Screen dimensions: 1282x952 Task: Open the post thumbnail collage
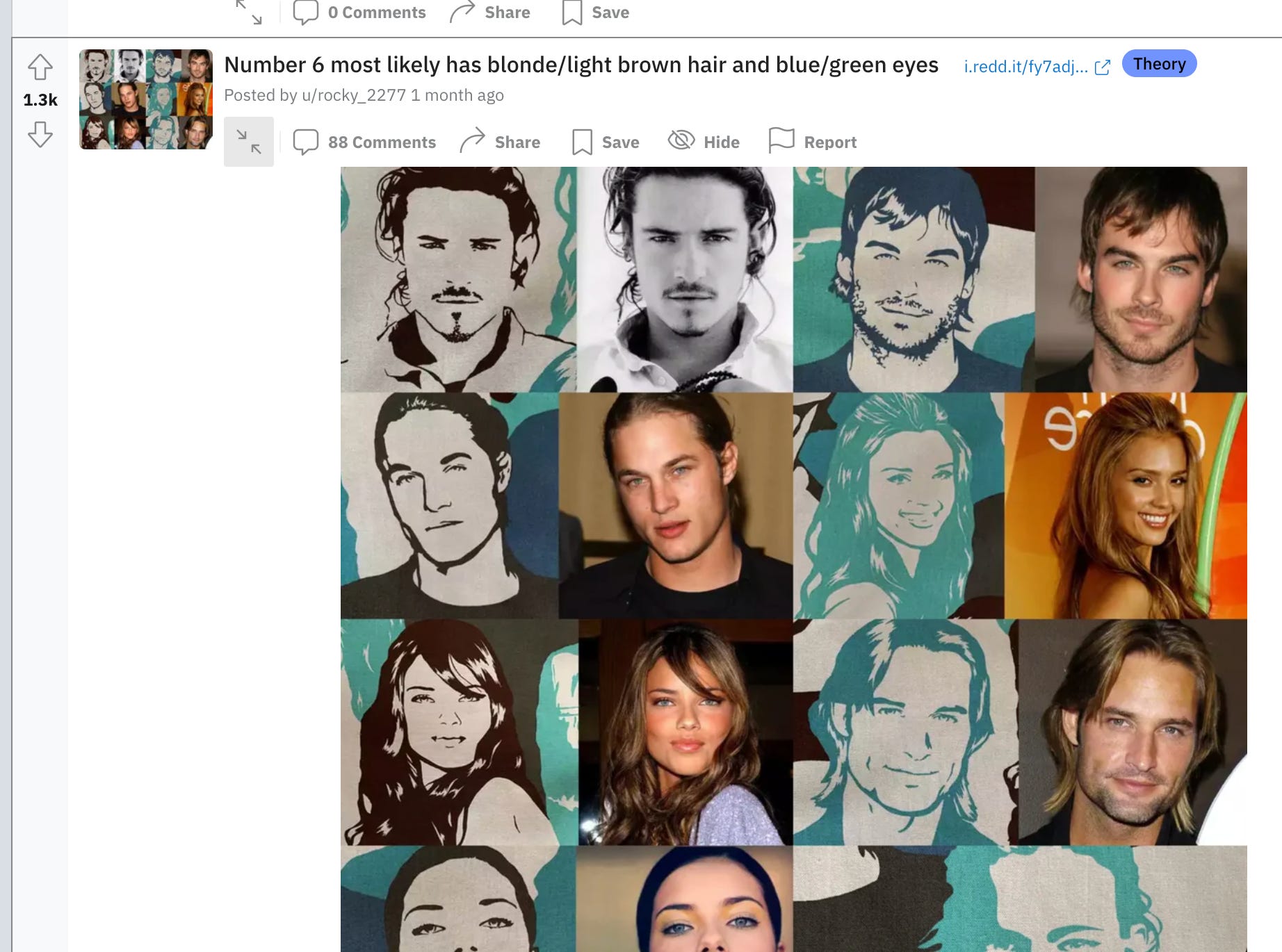click(x=146, y=99)
